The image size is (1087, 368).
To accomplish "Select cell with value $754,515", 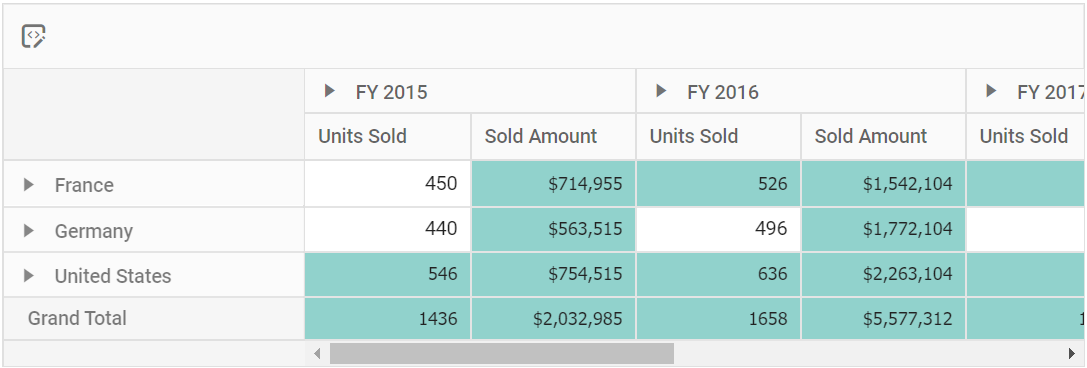I will pyautogui.click(x=553, y=274).
